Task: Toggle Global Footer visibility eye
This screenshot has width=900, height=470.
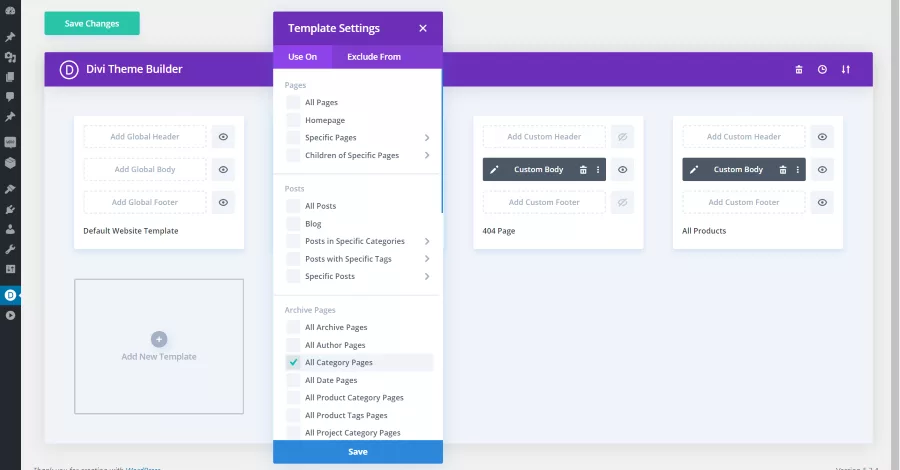Action: pyautogui.click(x=223, y=202)
